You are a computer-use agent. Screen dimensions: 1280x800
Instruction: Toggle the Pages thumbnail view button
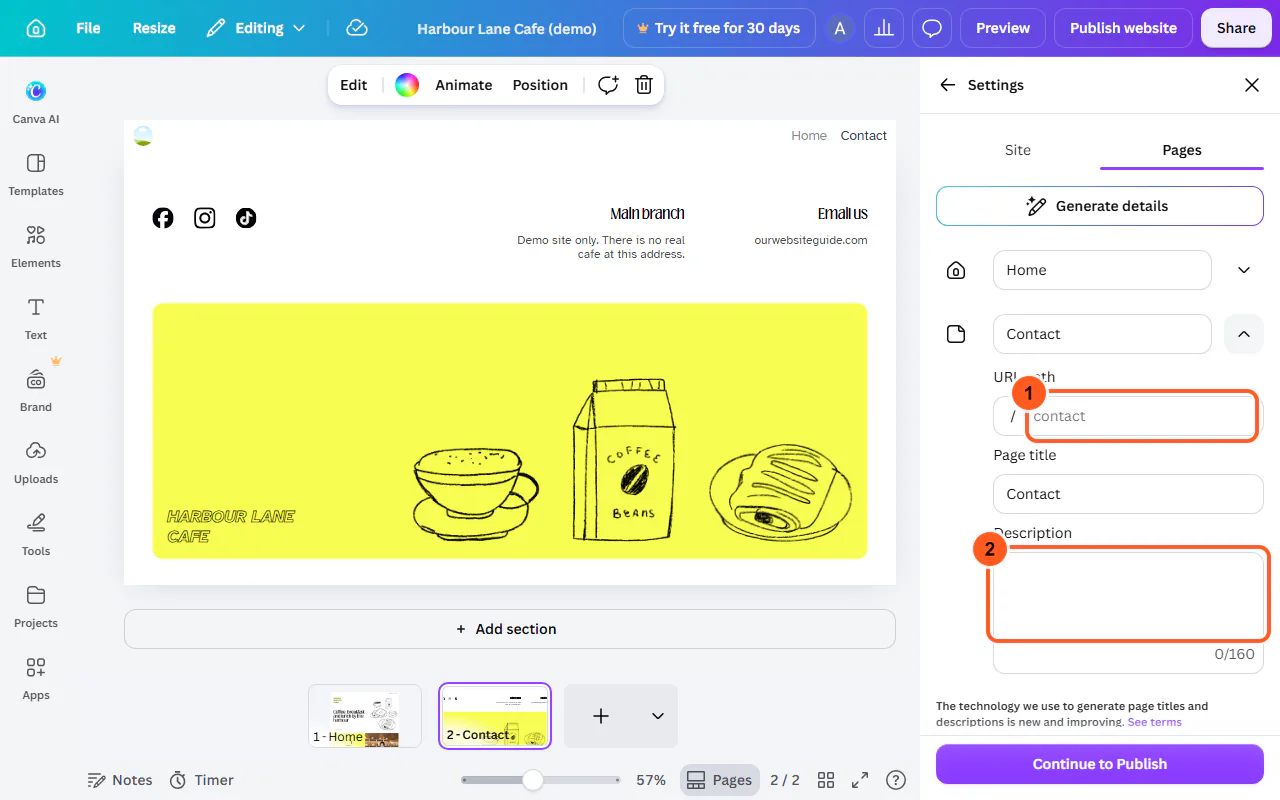tap(720, 780)
